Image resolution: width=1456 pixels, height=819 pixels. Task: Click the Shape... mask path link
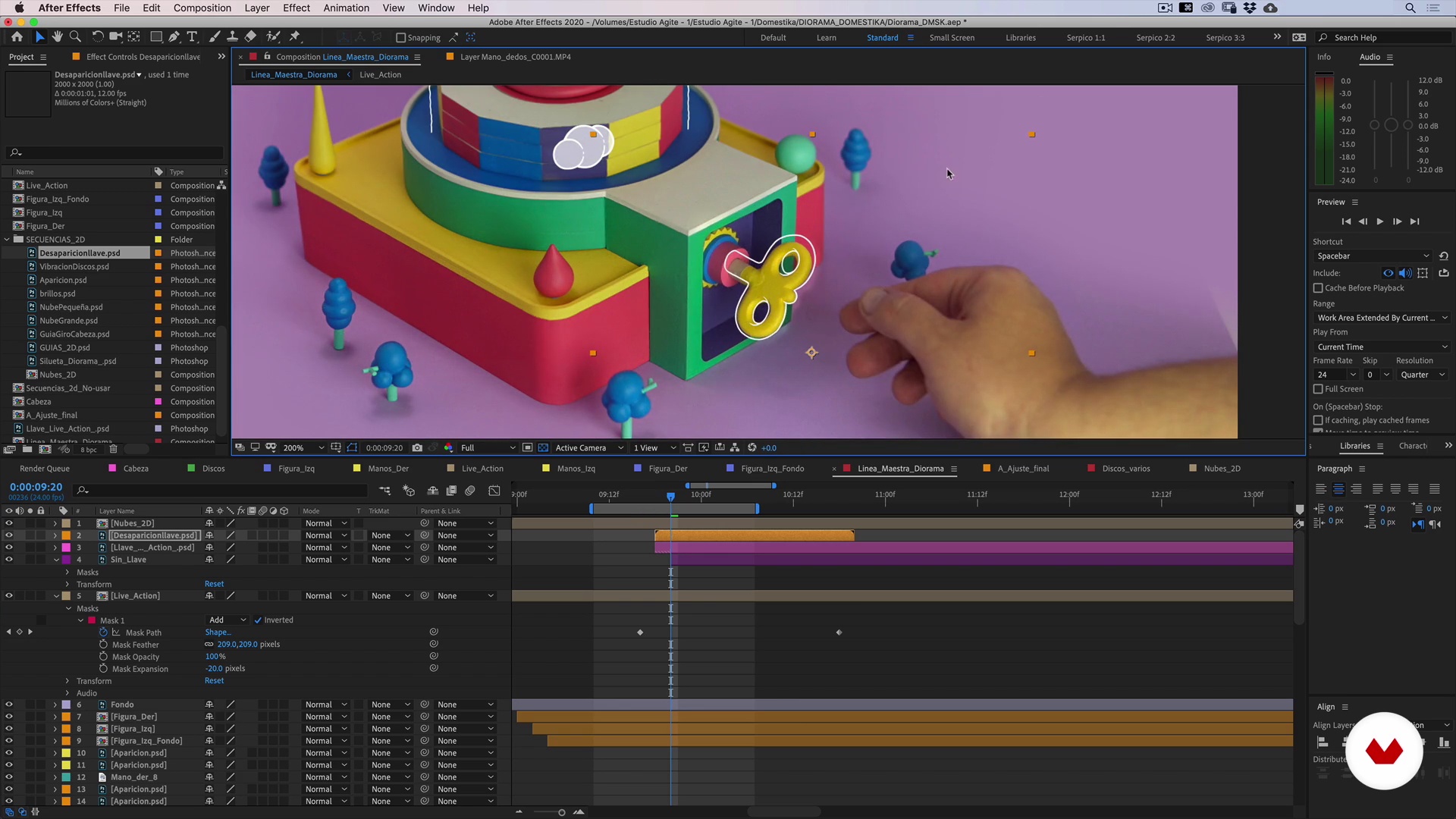tap(218, 632)
